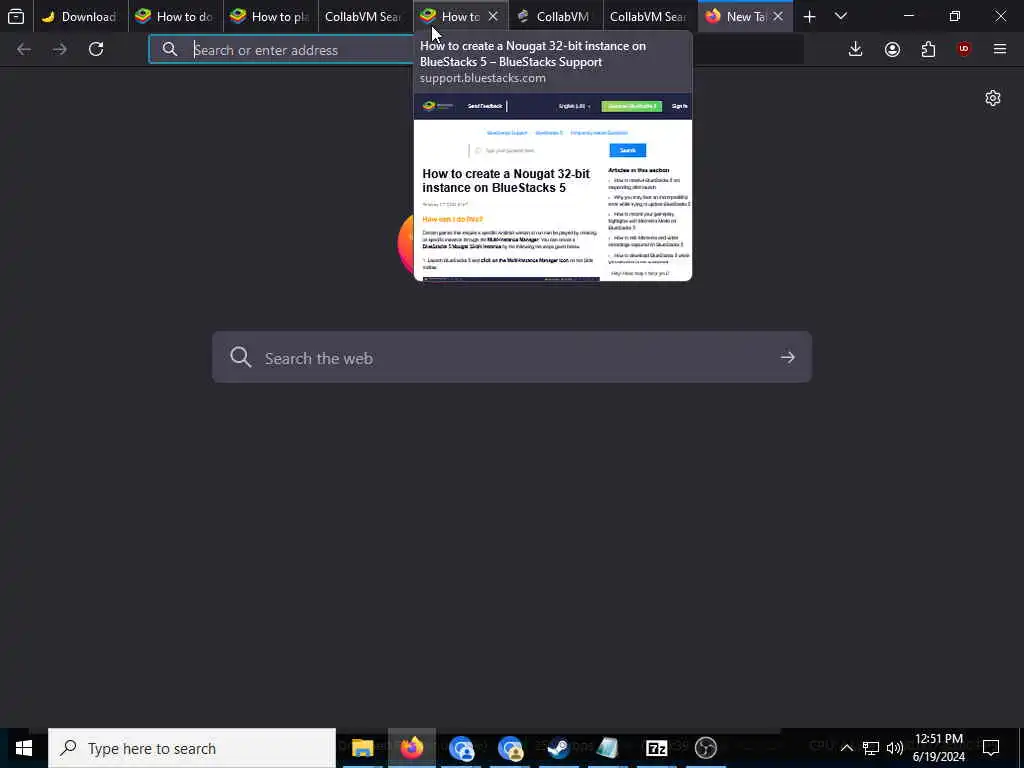1024x768 pixels.
Task: Click the BlueStacks tab preview thumbnail
Action: pyautogui.click(x=552, y=187)
